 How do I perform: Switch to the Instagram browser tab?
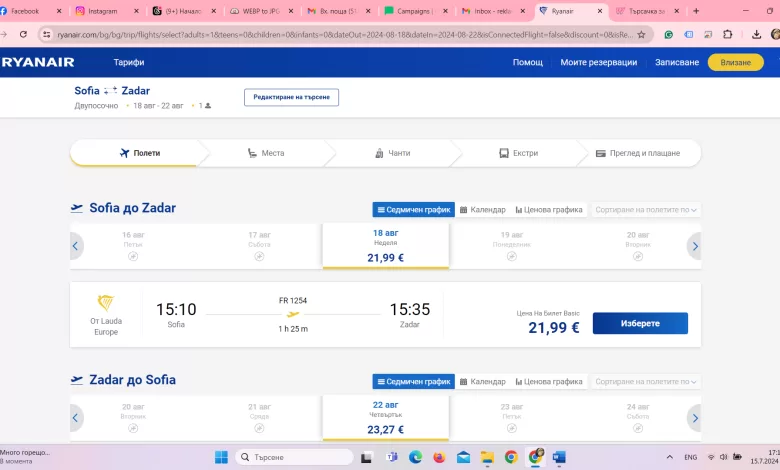click(102, 11)
